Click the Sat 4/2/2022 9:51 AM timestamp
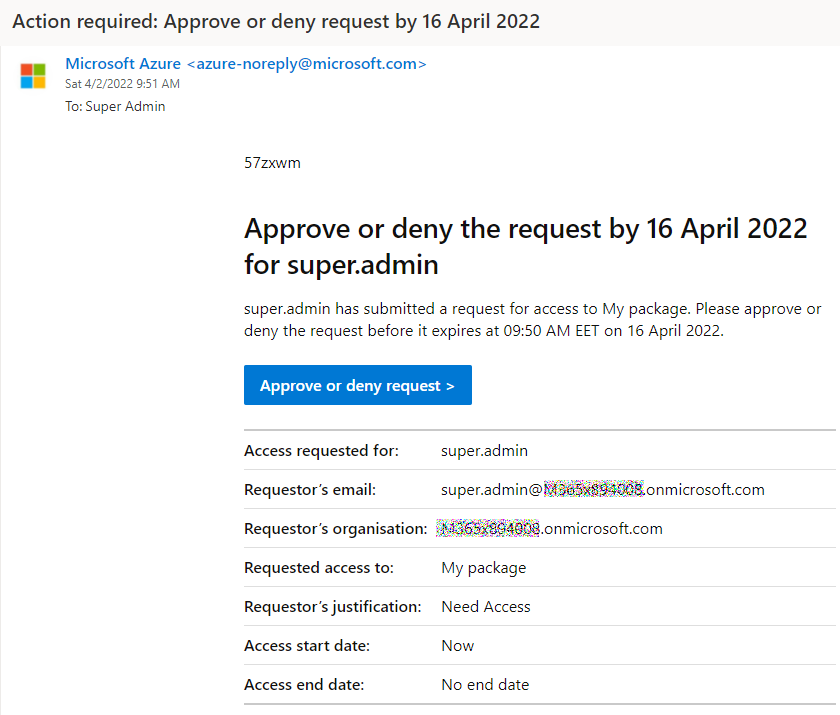The width and height of the screenshot is (840, 715). (122, 84)
